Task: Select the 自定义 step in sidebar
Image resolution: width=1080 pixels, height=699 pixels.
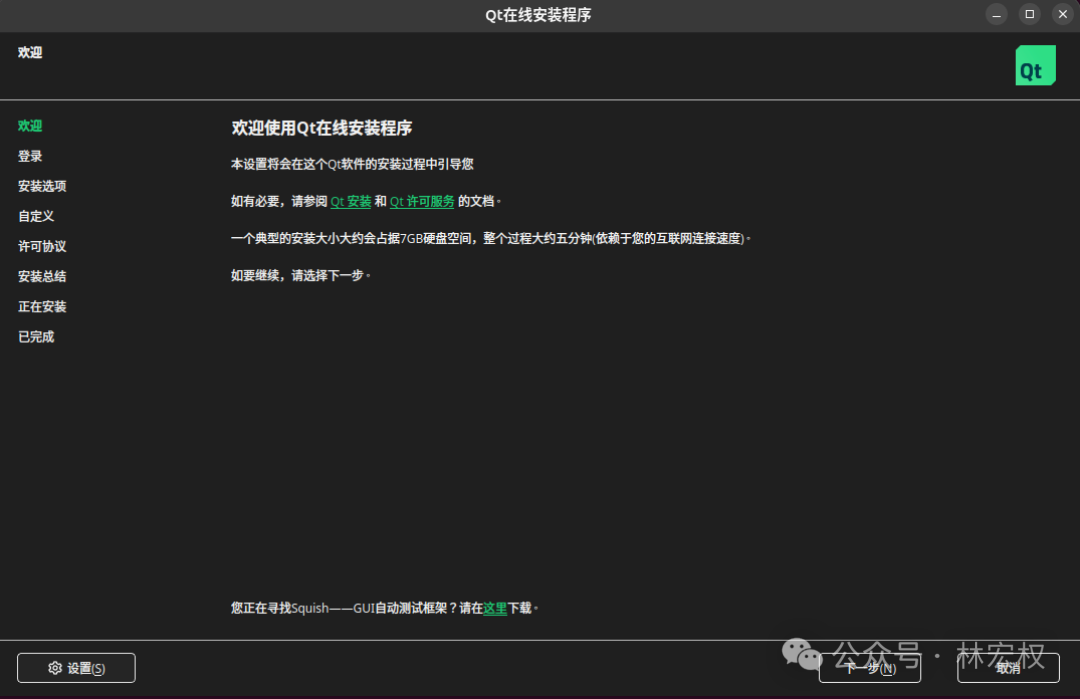Action: coord(36,216)
